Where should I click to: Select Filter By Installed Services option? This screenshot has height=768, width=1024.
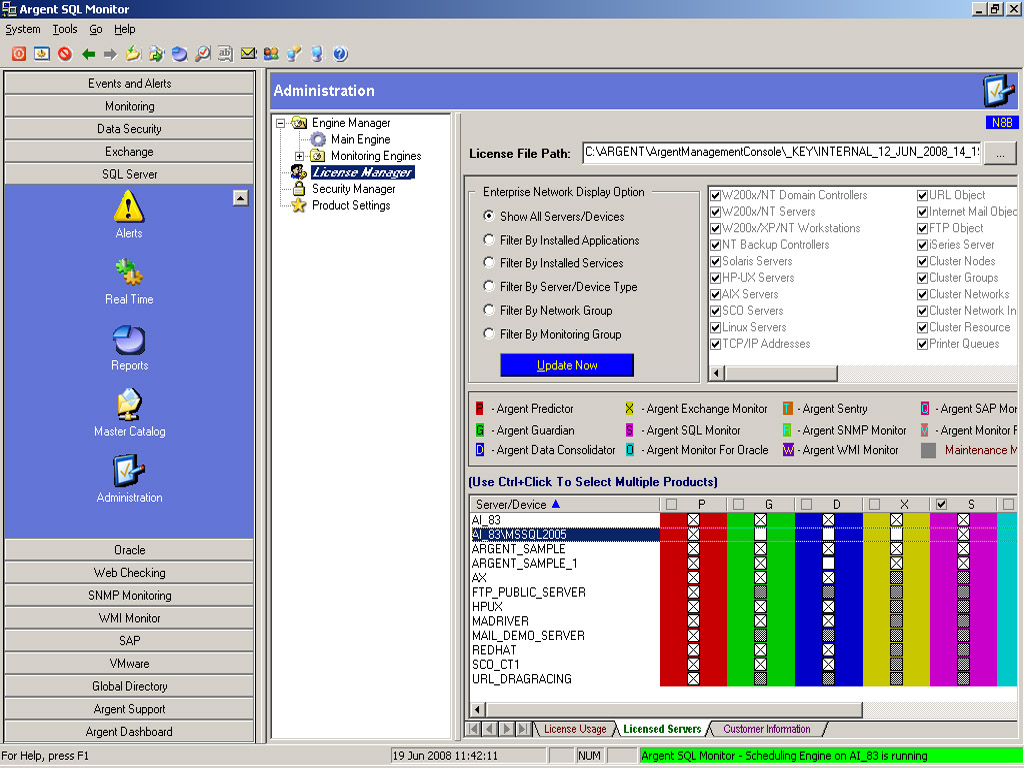488,263
